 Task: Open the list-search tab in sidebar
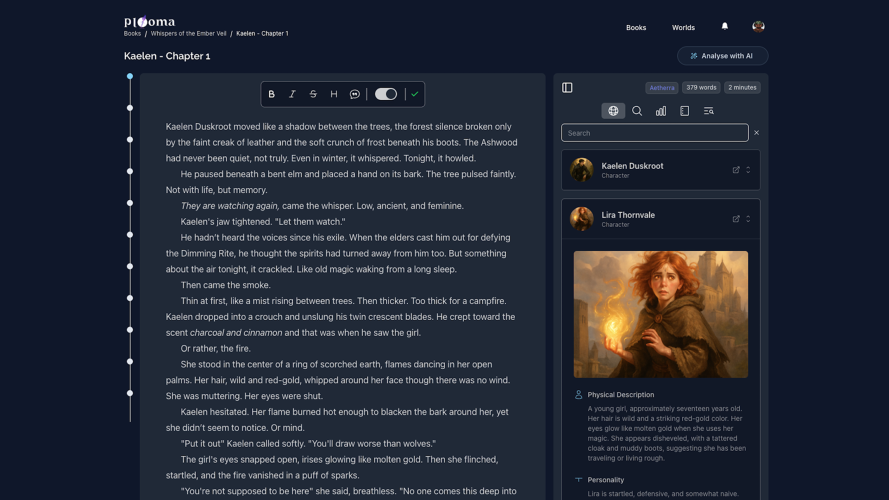coord(709,111)
